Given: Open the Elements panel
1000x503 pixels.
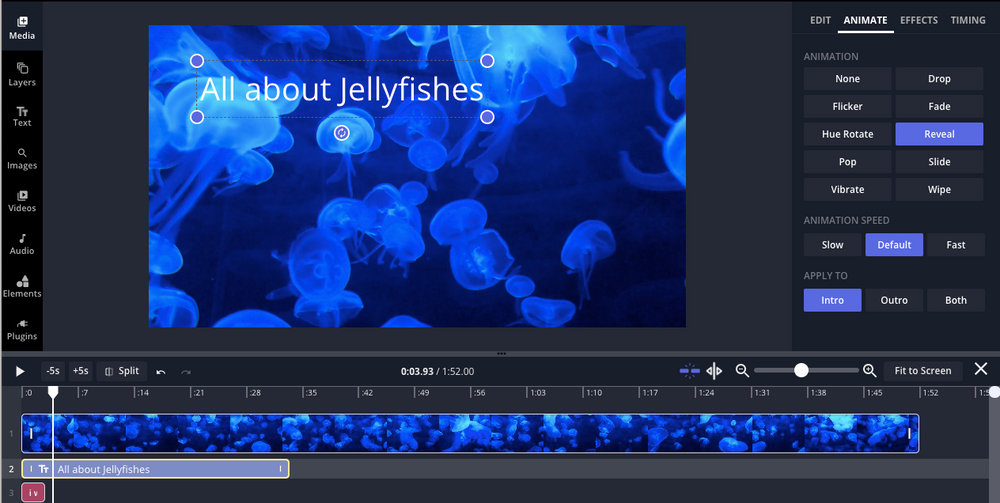Looking at the screenshot, I should point(21,286).
